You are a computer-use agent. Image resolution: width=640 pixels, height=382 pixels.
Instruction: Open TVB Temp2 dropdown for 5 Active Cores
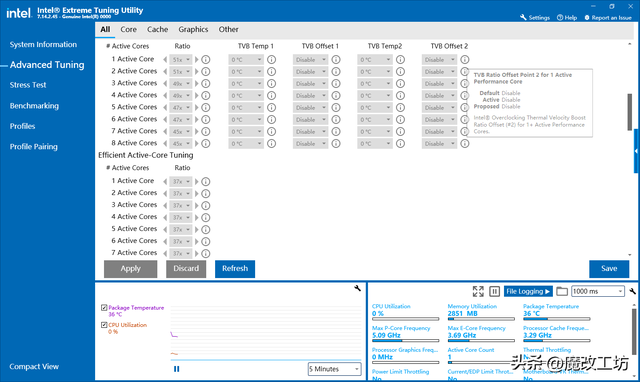375,108
